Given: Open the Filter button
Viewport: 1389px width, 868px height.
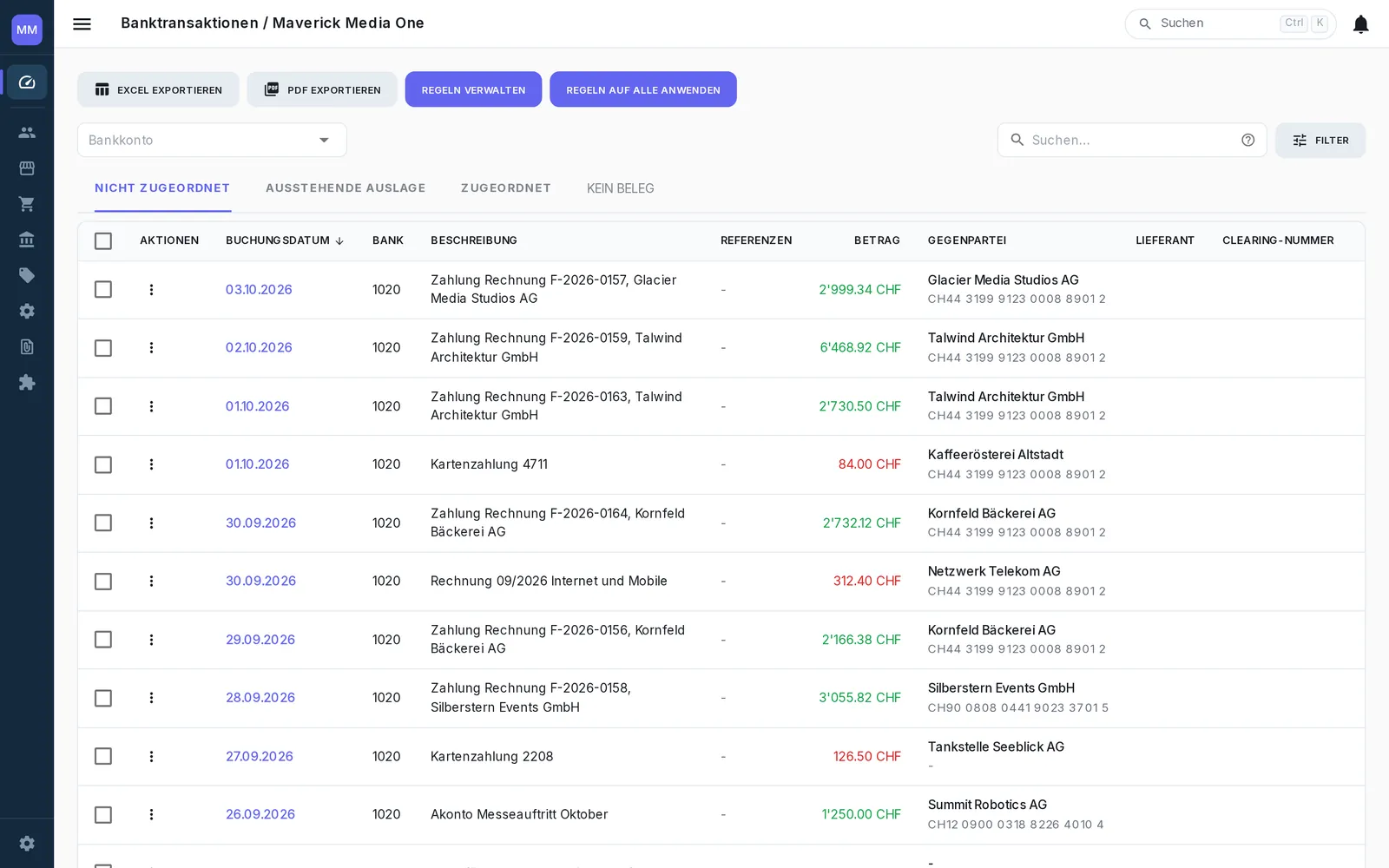Looking at the screenshot, I should coord(1320,140).
